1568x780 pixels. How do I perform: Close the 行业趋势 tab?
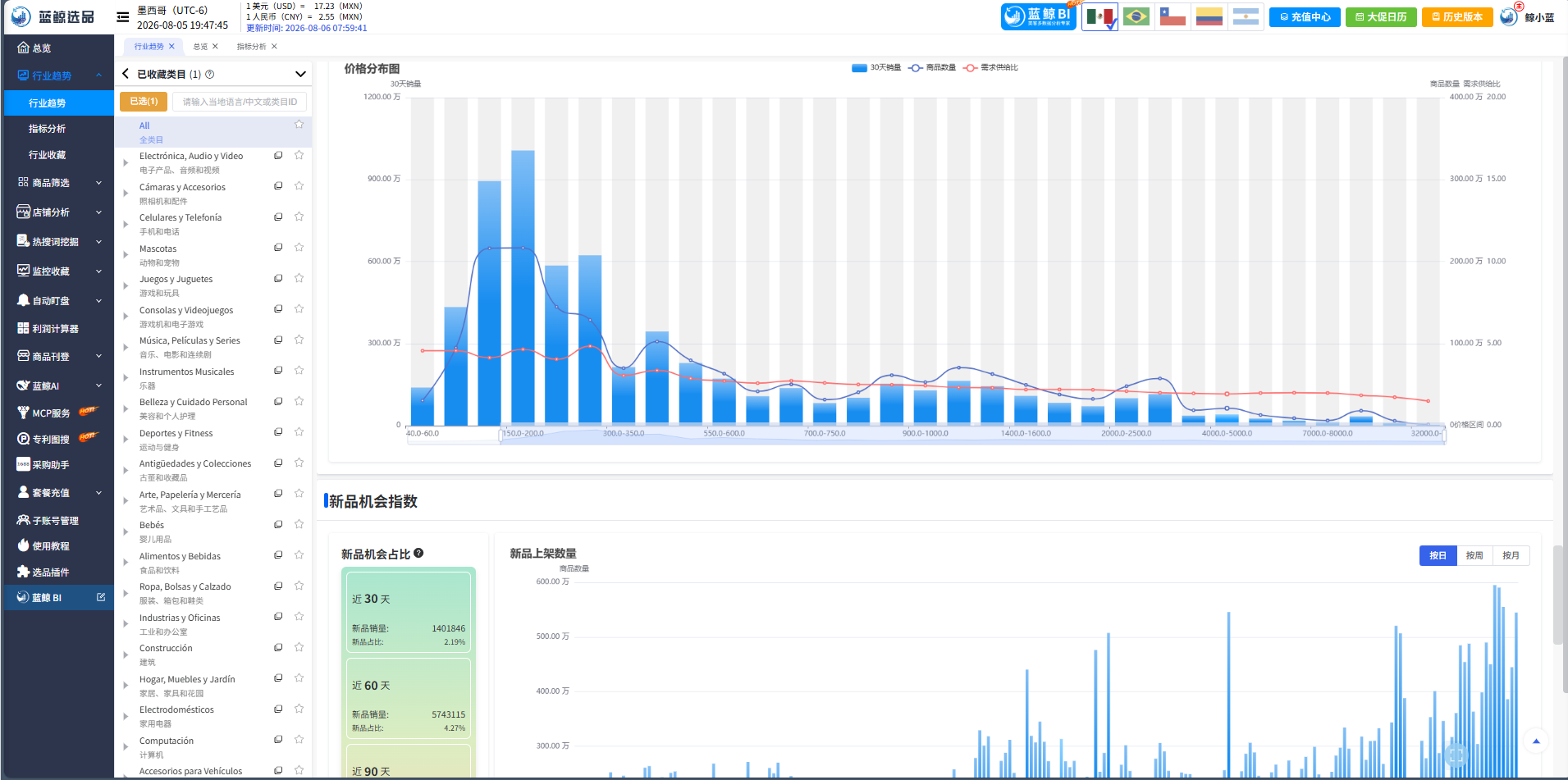(172, 47)
